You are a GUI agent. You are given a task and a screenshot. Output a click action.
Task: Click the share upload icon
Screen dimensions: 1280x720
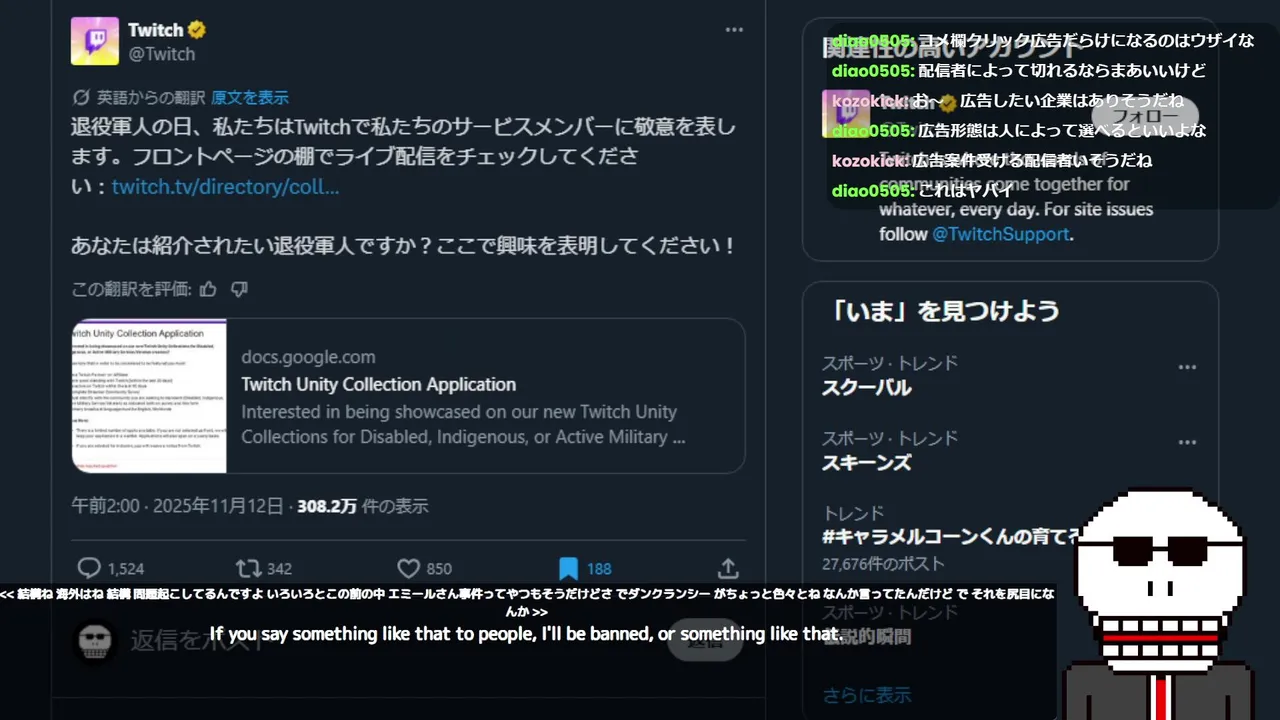(x=728, y=568)
